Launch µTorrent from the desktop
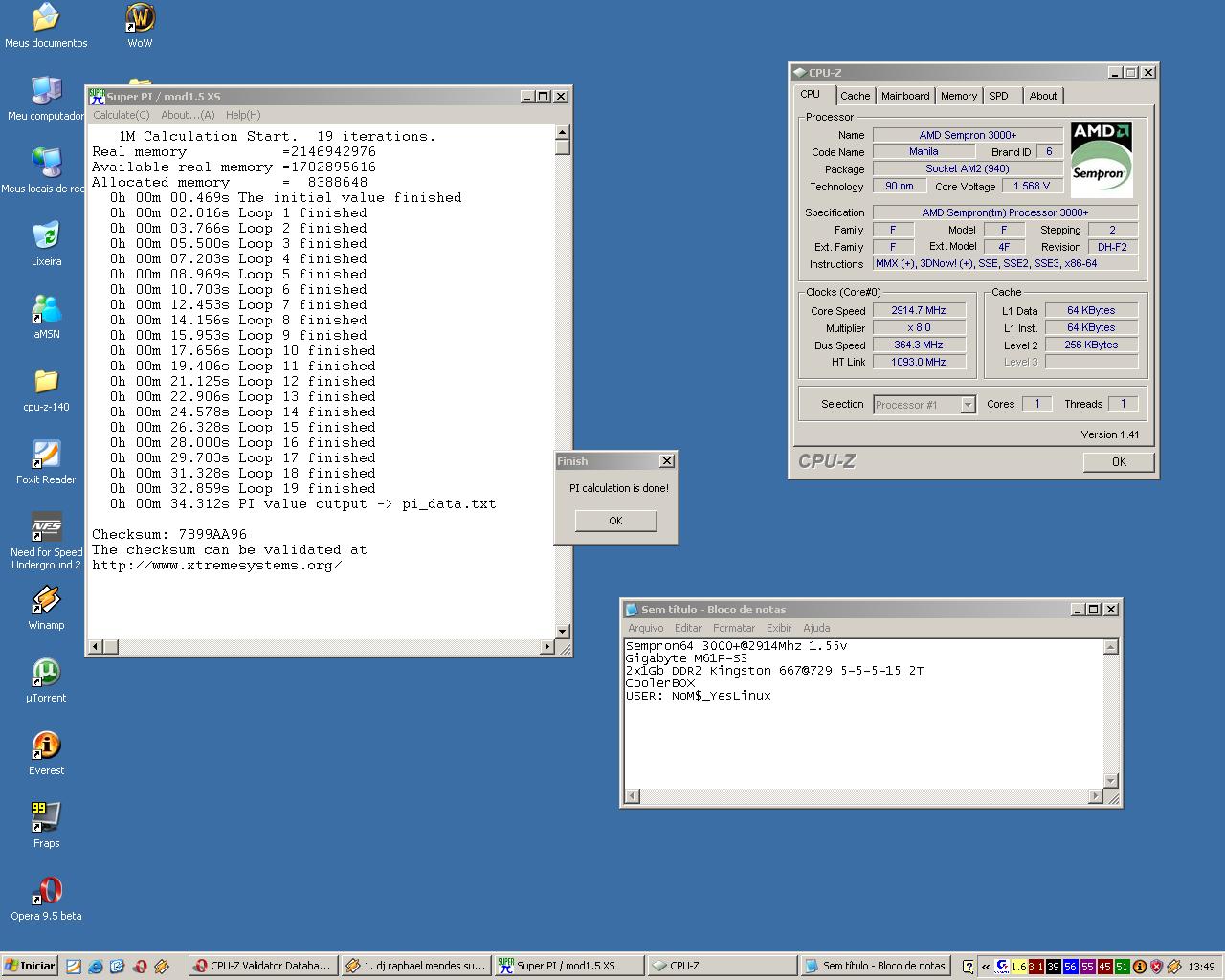This screenshot has width=1225, height=980. 46,680
